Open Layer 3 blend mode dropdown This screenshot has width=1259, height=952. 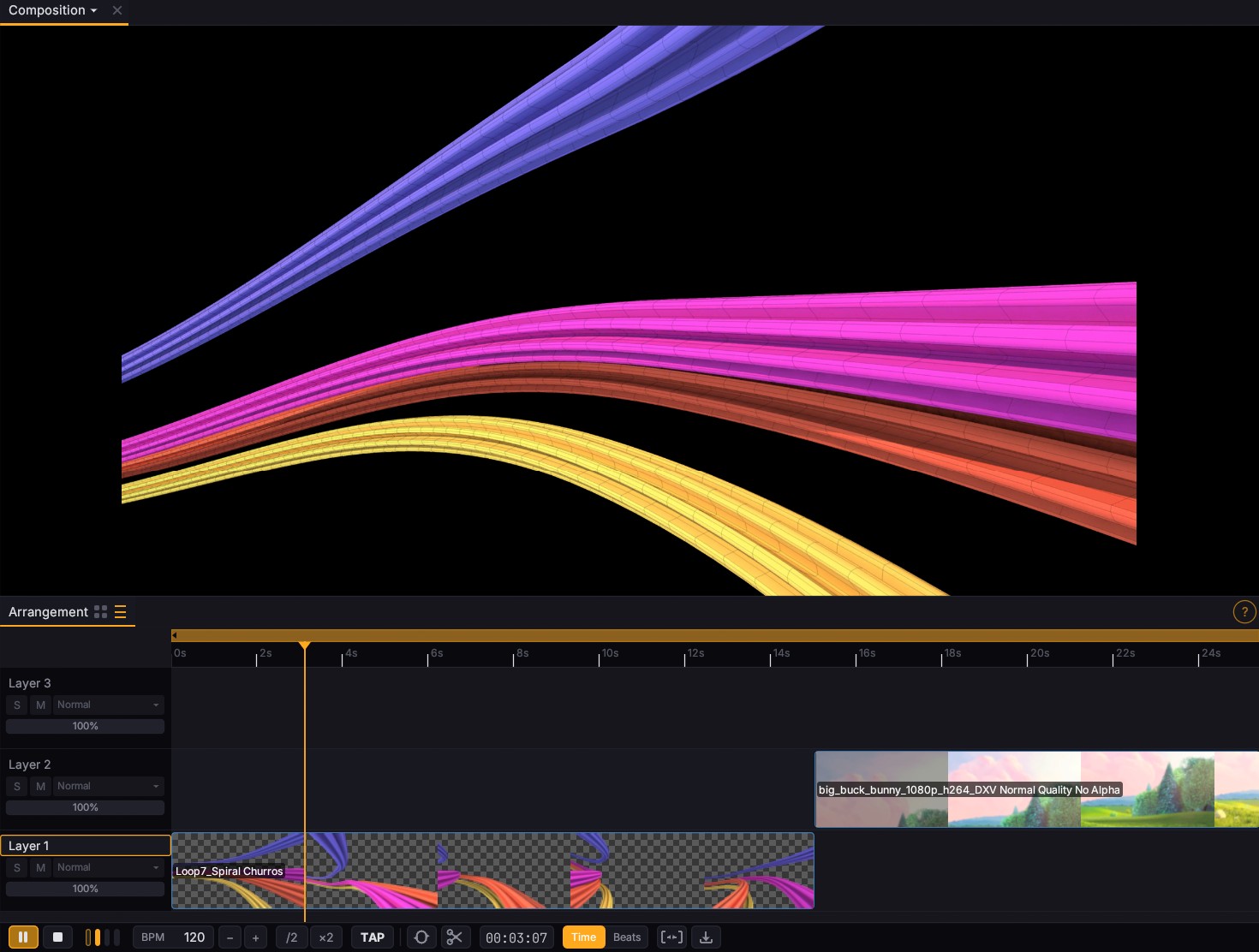click(x=109, y=705)
